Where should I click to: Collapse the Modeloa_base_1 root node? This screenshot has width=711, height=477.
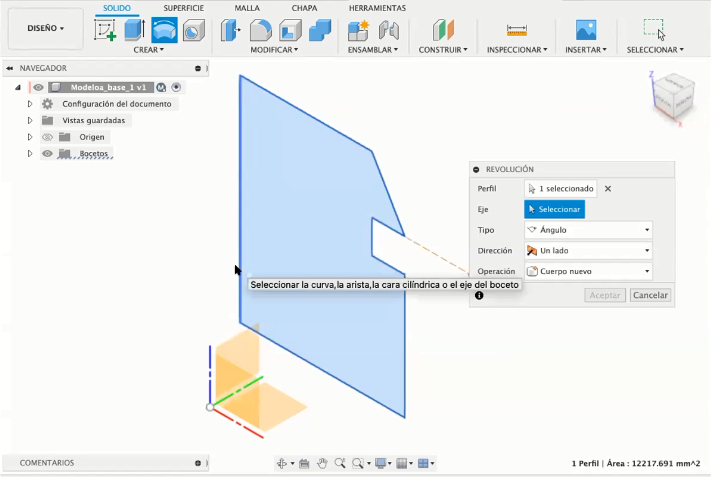pos(18,87)
